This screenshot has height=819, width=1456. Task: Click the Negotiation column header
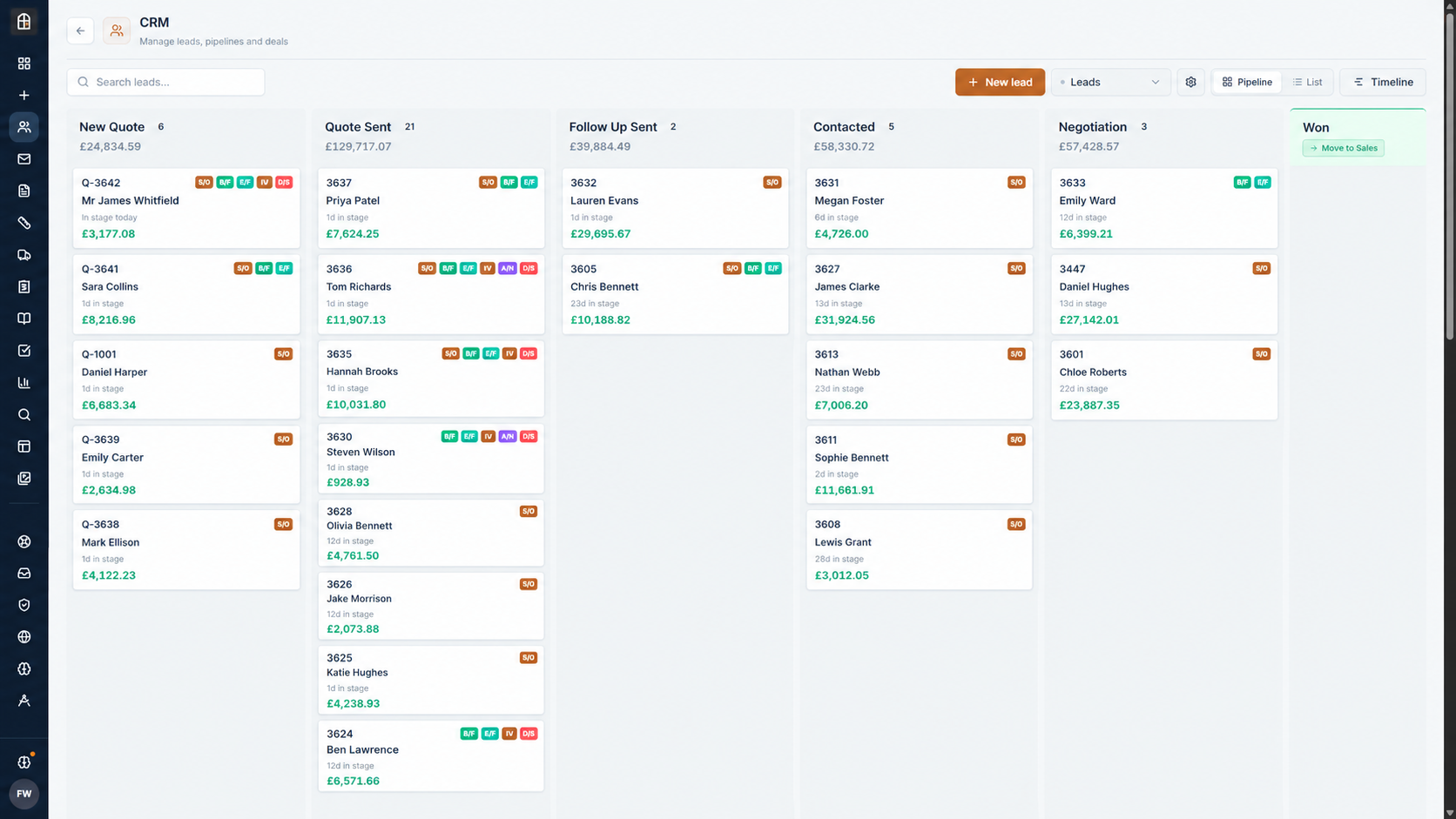click(1092, 127)
